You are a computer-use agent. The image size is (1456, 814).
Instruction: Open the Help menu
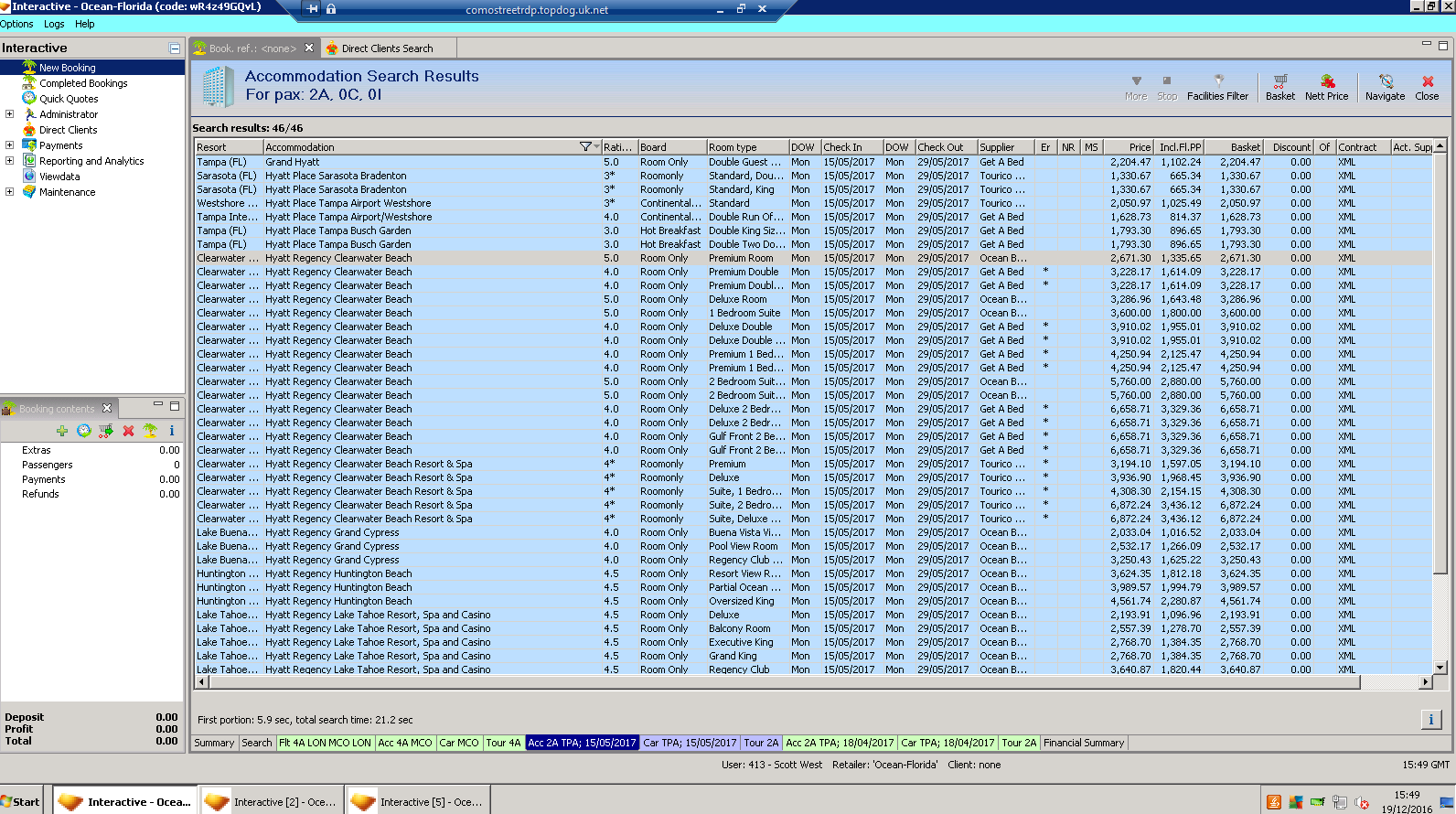pos(85,24)
